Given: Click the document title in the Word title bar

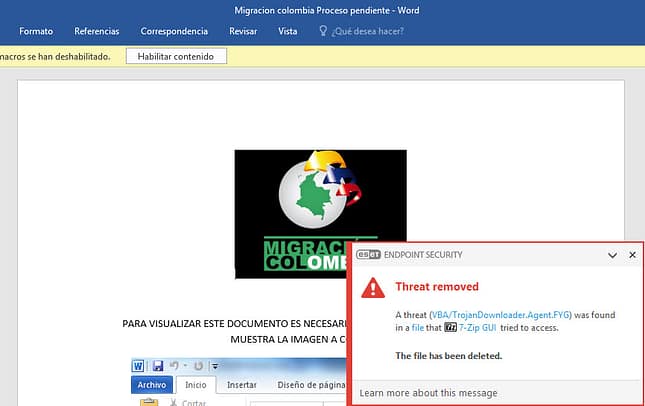Looking at the screenshot, I should 327,11.
